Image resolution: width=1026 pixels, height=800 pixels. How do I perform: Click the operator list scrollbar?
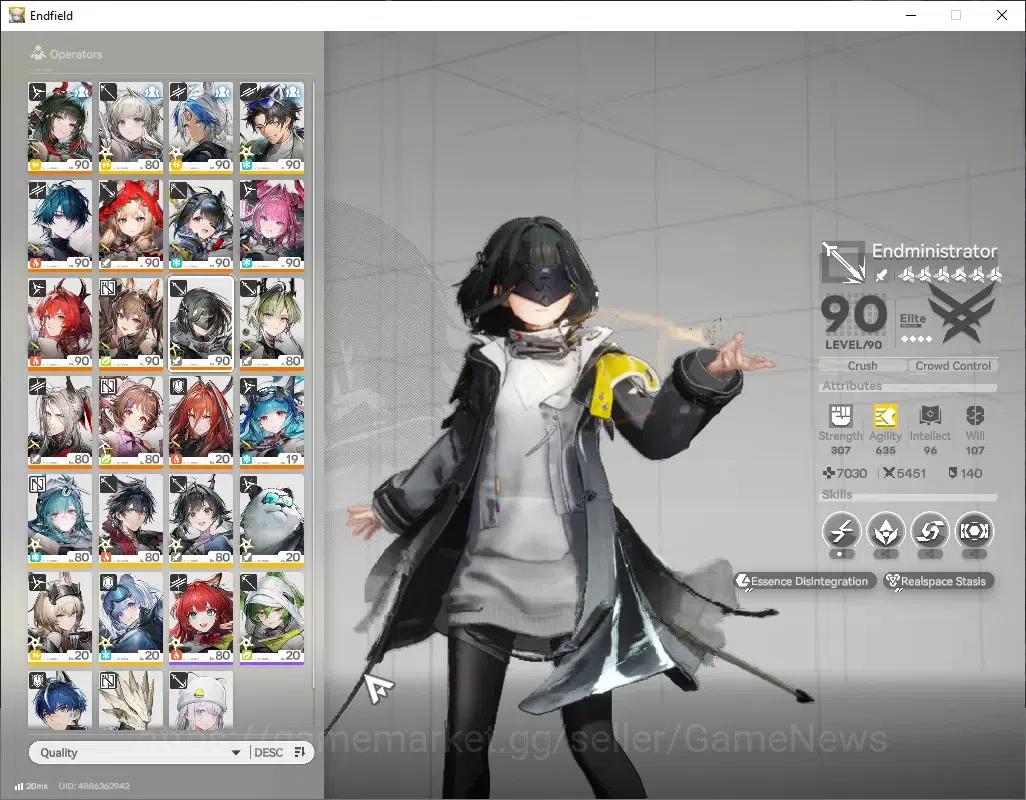click(x=313, y=385)
